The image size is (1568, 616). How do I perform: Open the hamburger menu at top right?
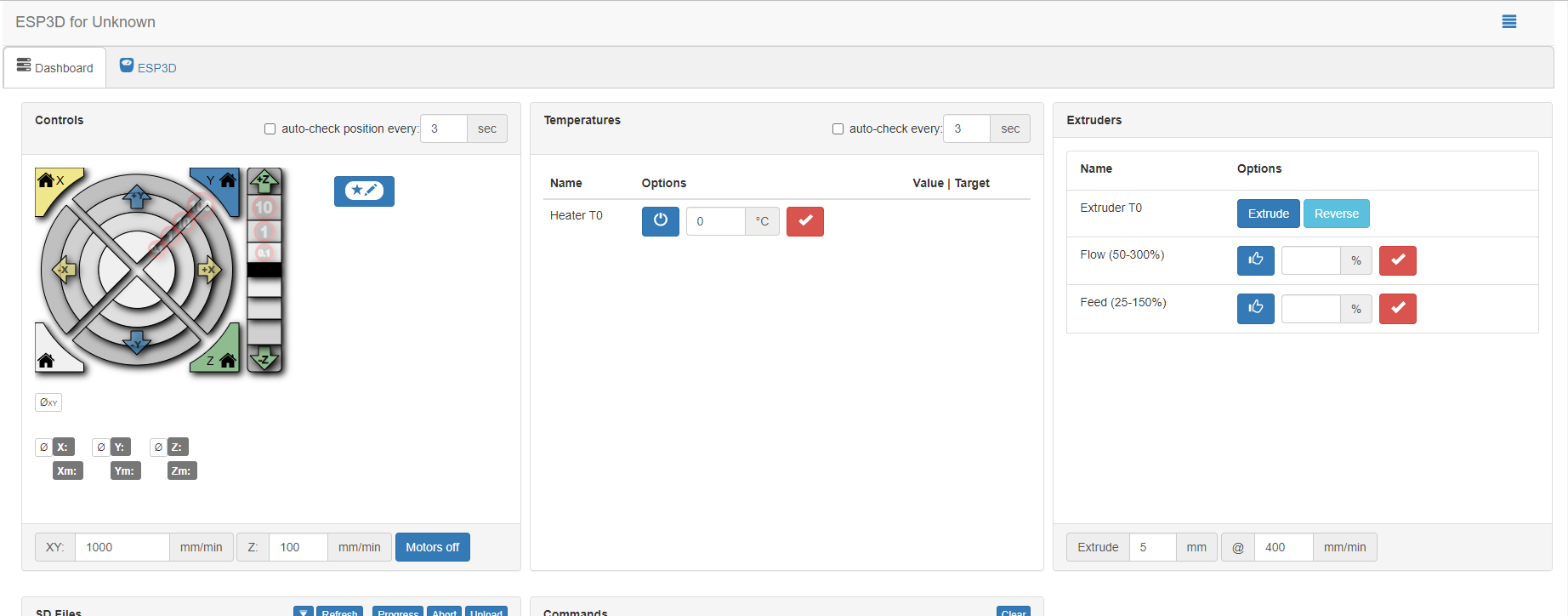click(x=1508, y=22)
